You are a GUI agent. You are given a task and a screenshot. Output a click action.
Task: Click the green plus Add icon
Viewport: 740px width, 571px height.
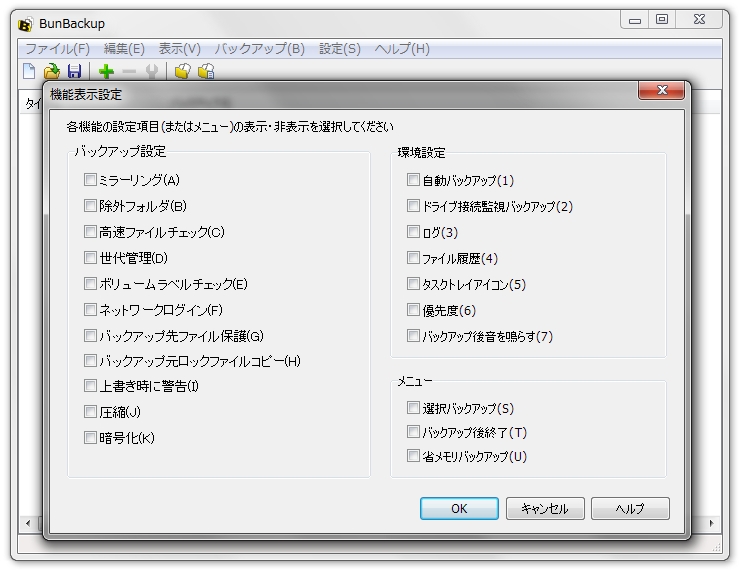click(x=107, y=71)
